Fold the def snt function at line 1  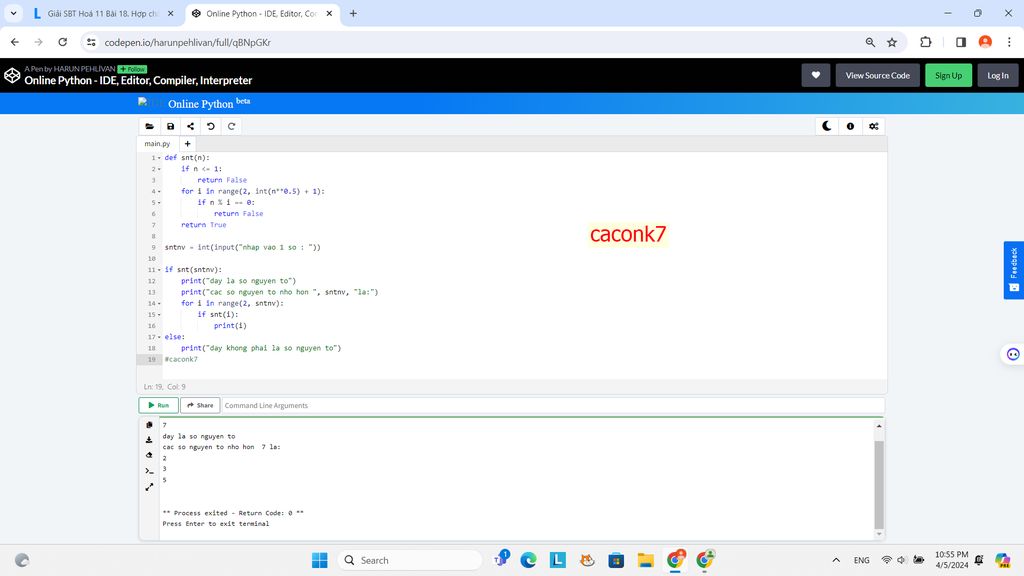click(x=159, y=158)
